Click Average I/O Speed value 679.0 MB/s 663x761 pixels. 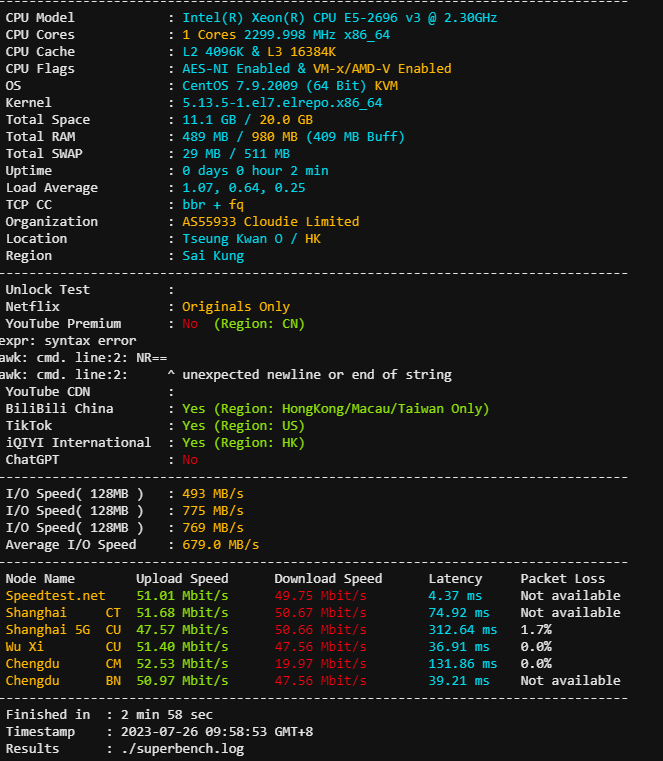click(220, 545)
